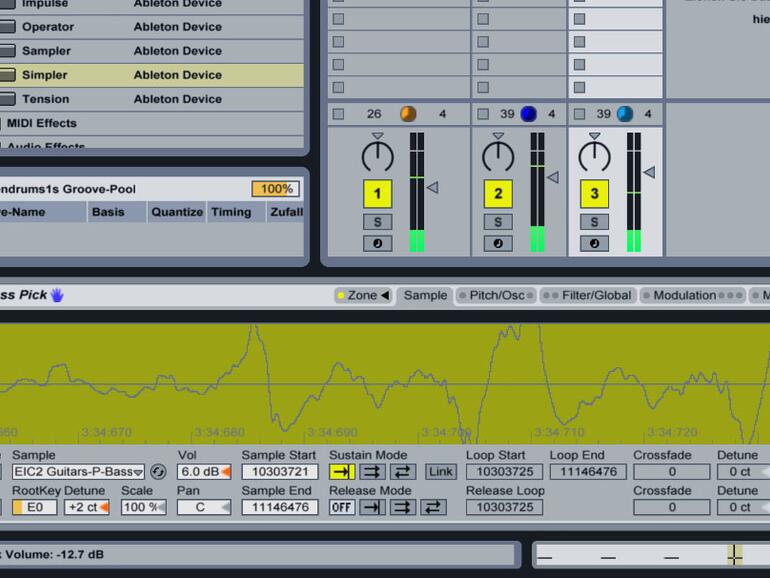
Task: Open the sample name dropdown EIC2 Guitars-P-Bass
Action: (x=79, y=472)
